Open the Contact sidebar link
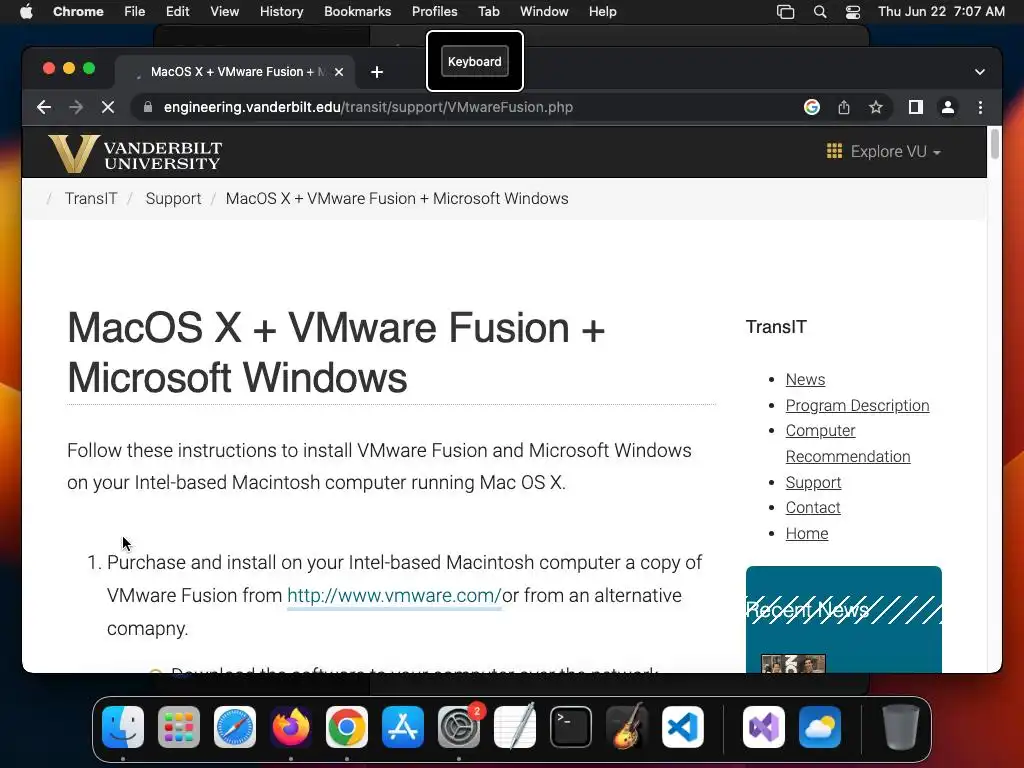The height and width of the screenshot is (768, 1024). (813, 507)
